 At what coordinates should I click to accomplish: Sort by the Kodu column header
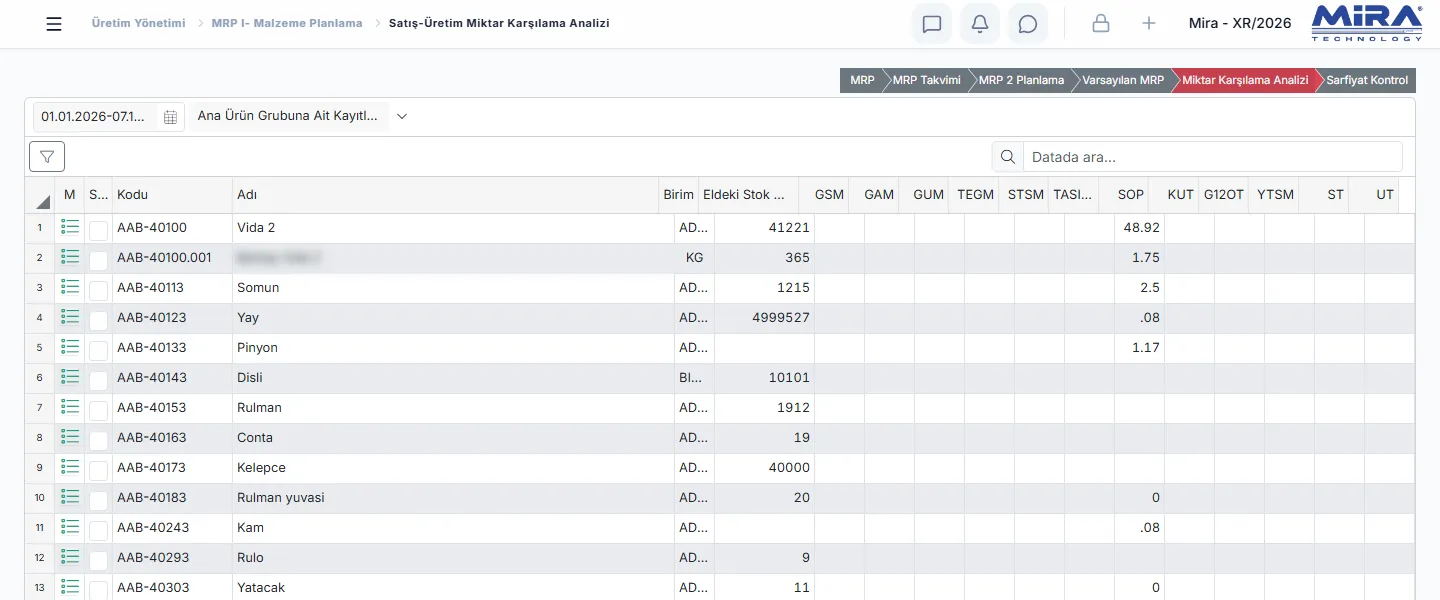pos(172,195)
